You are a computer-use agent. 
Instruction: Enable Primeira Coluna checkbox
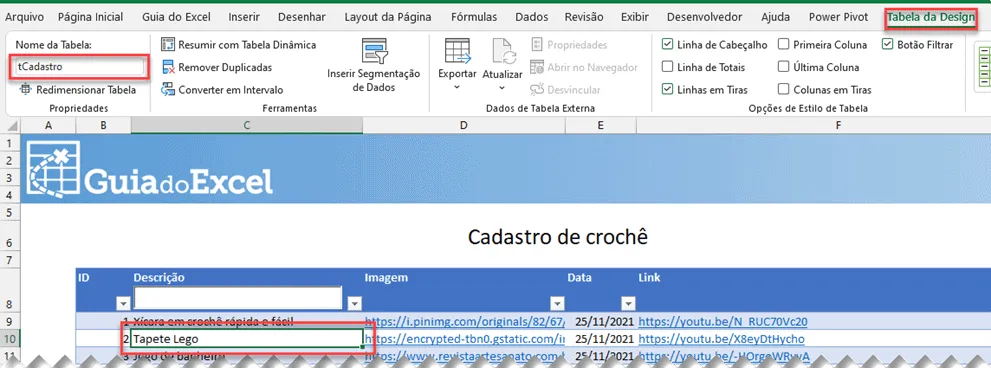(783, 44)
